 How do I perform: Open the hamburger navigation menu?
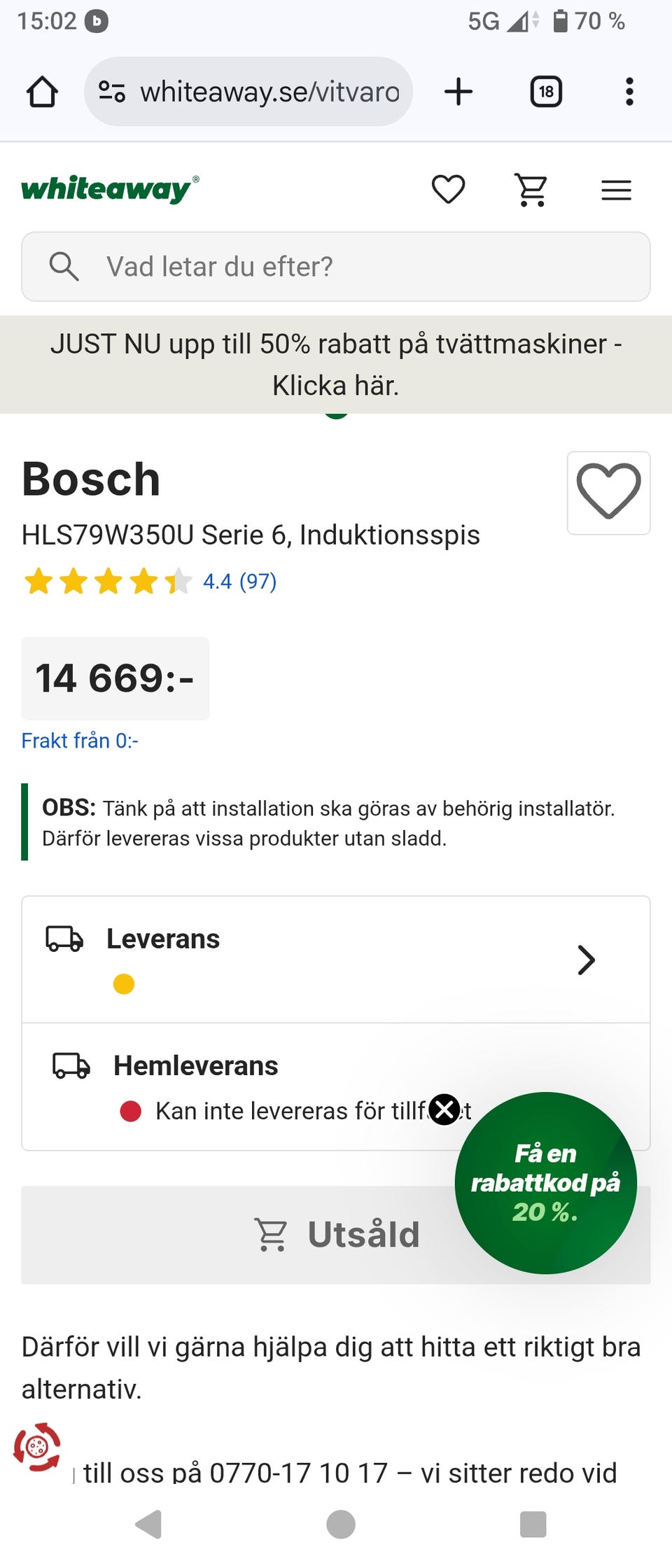[616, 190]
